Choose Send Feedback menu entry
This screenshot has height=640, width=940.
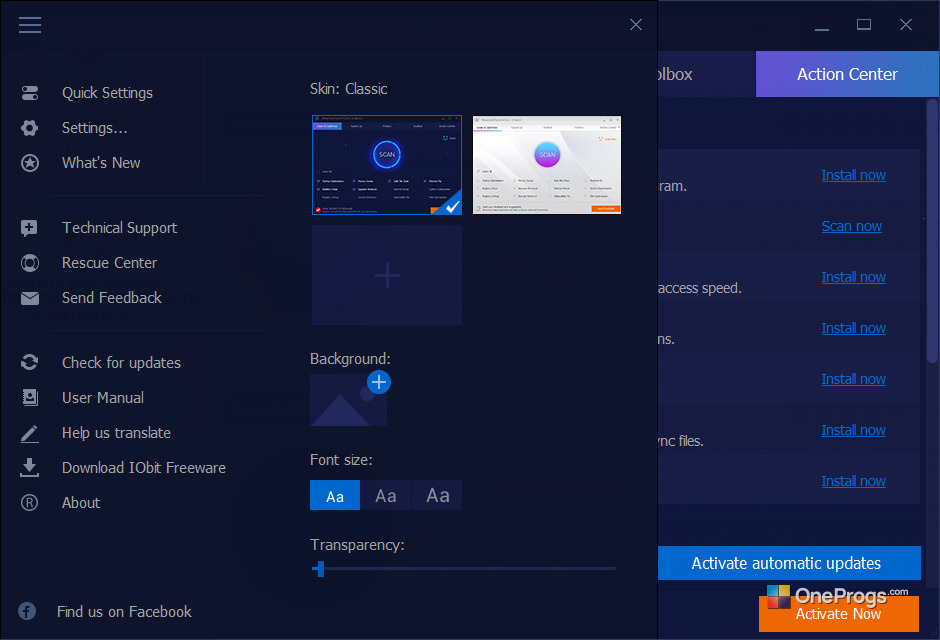[112, 298]
